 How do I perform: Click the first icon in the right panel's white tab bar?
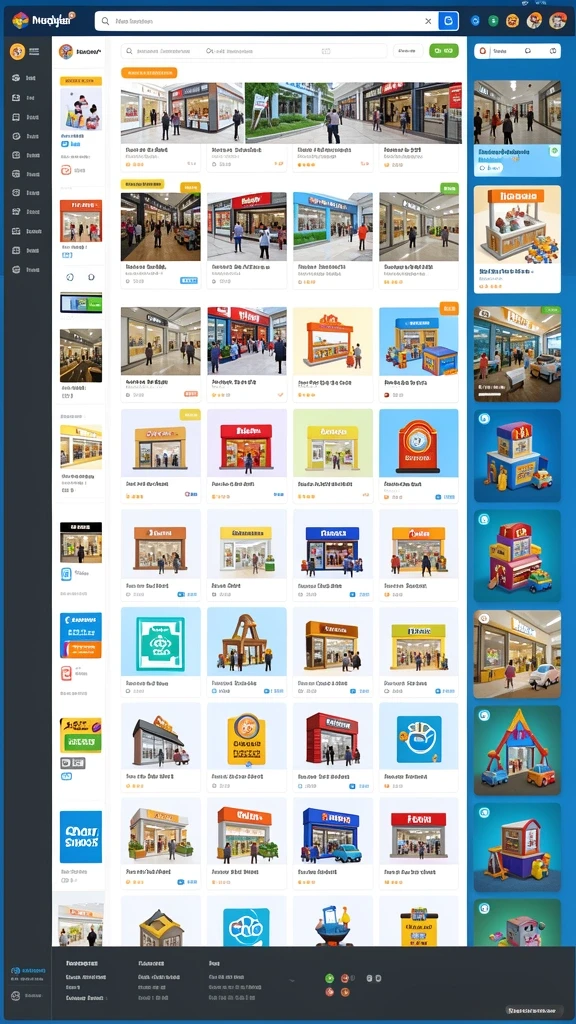(485, 50)
